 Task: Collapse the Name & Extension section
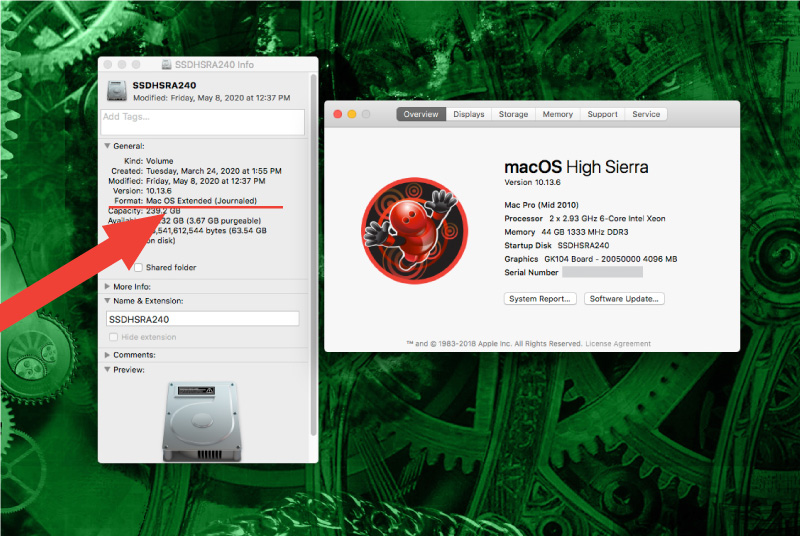pos(107,301)
